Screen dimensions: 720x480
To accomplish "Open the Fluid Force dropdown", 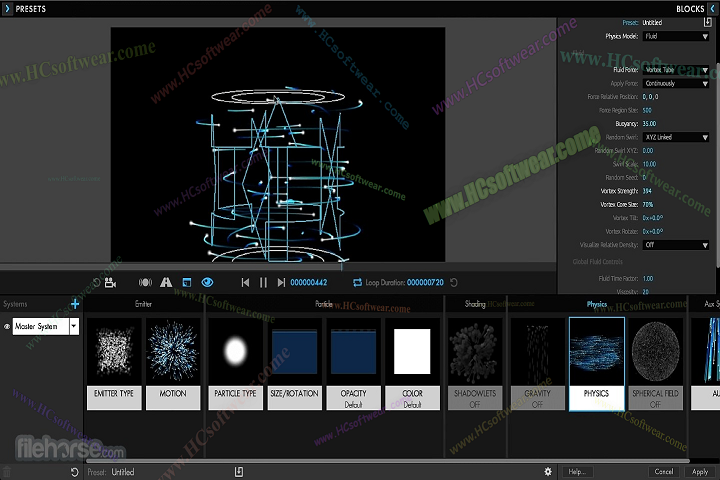I will tap(677, 70).
